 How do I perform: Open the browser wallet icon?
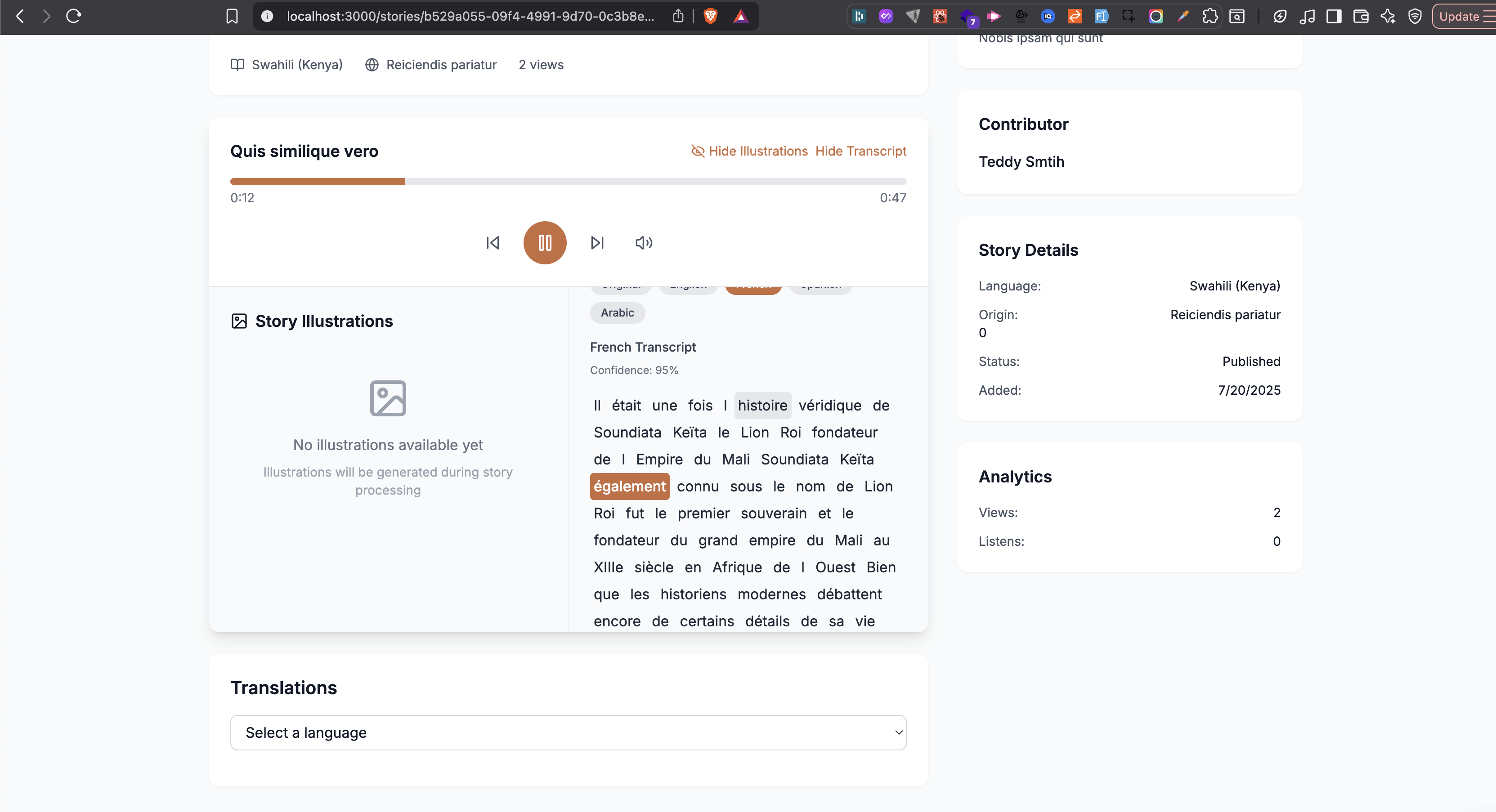(1361, 16)
